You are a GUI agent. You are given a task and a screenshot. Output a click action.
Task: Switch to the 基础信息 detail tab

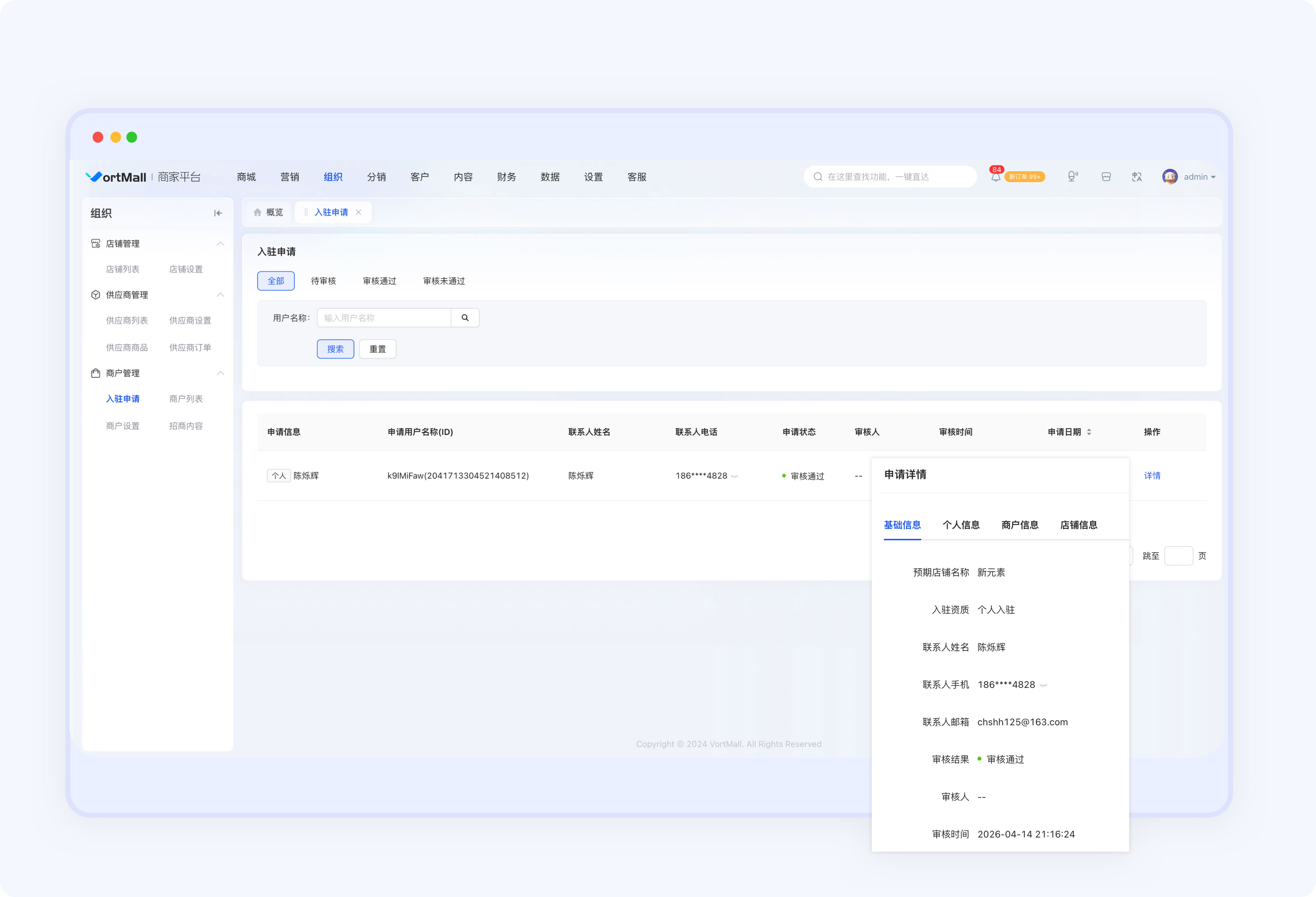(x=902, y=525)
